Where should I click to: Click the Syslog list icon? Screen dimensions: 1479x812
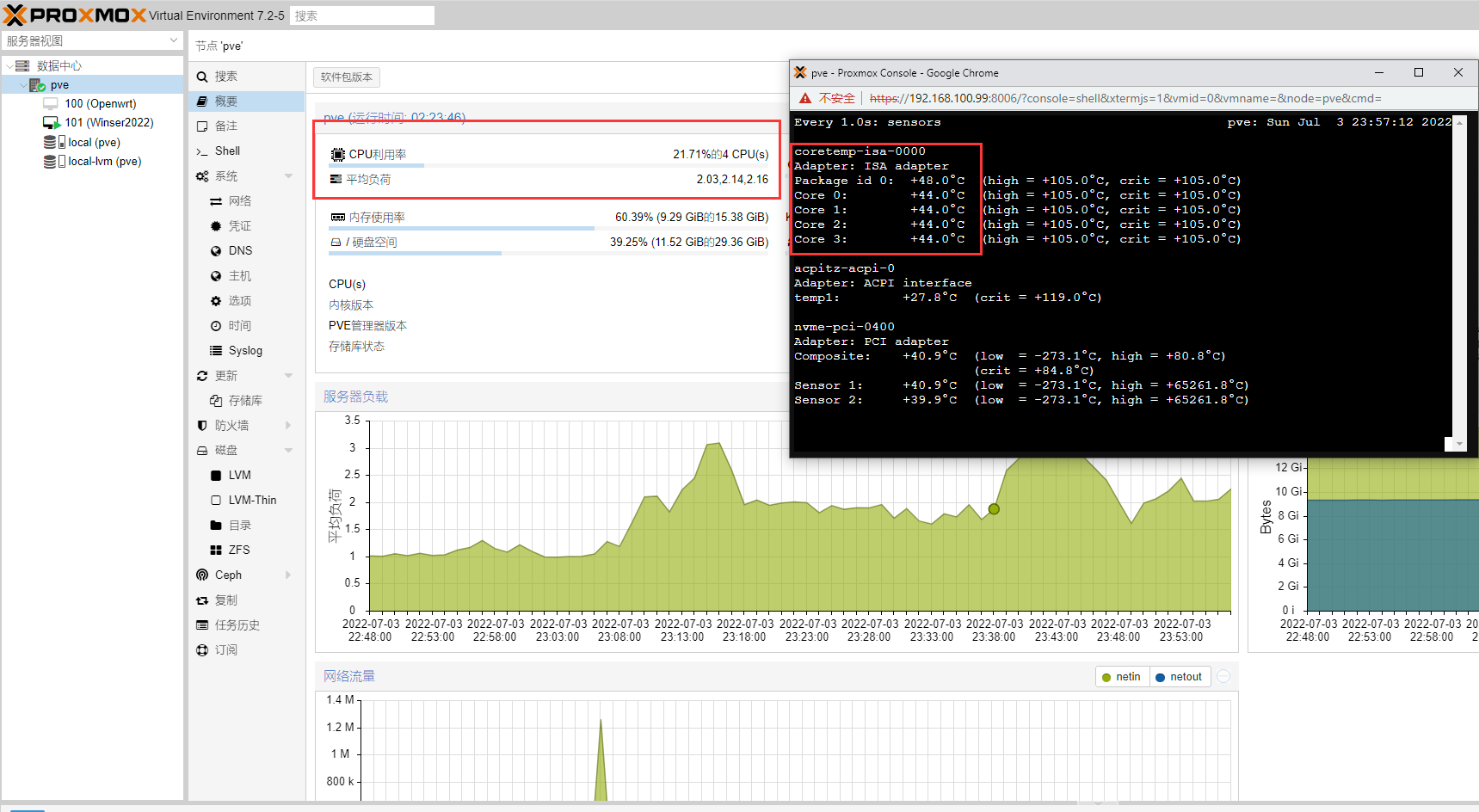pyautogui.click(x=216, y=351)
